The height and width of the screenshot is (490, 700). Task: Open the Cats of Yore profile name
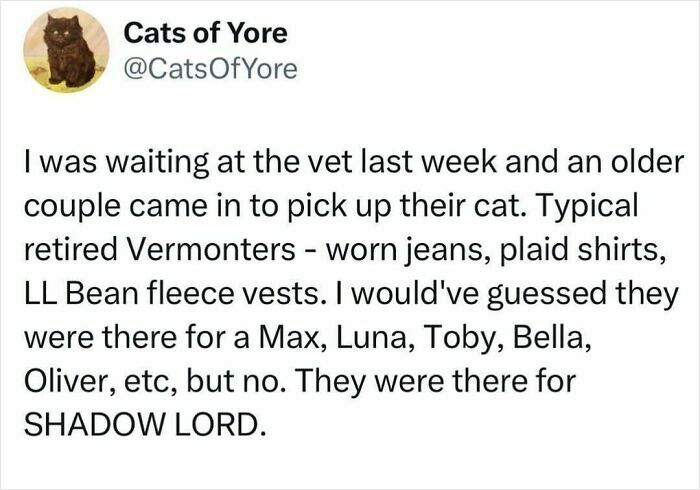(205, 33)
